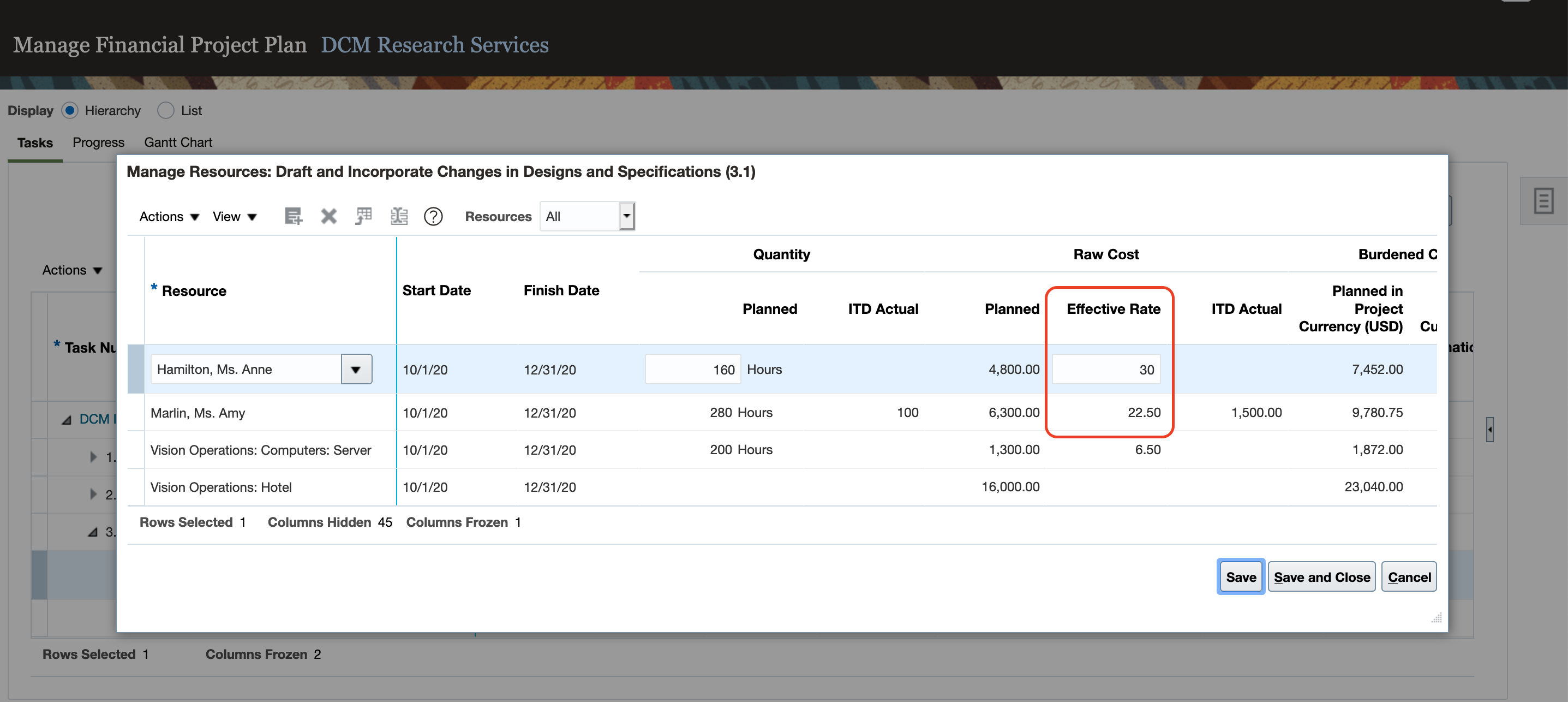Click the Export to Excel table icon
This screenshot has height=702, width=1568.
(363, 216)
